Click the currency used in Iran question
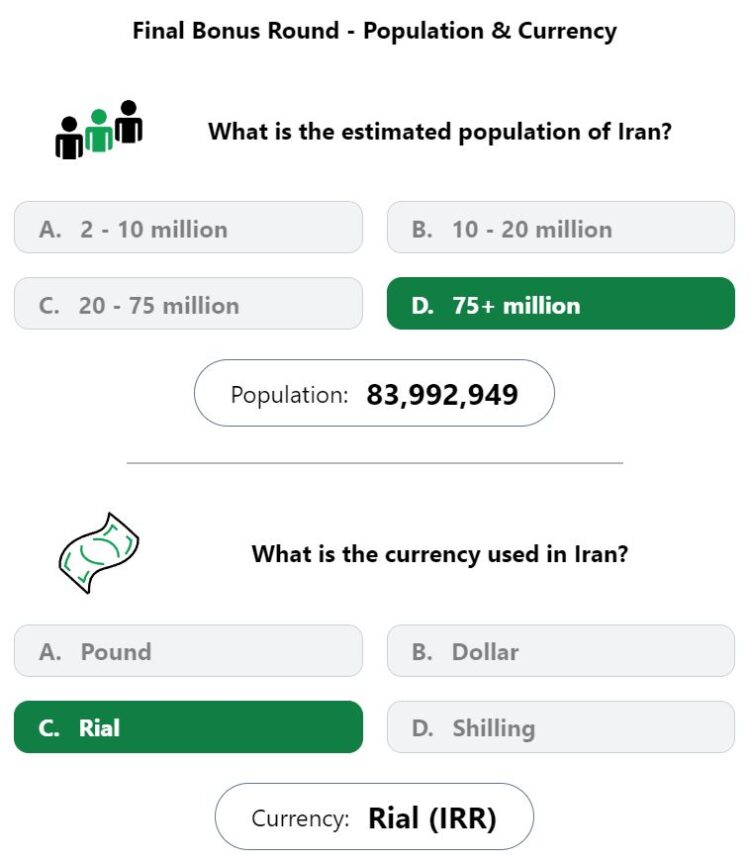 coord(440,554)
